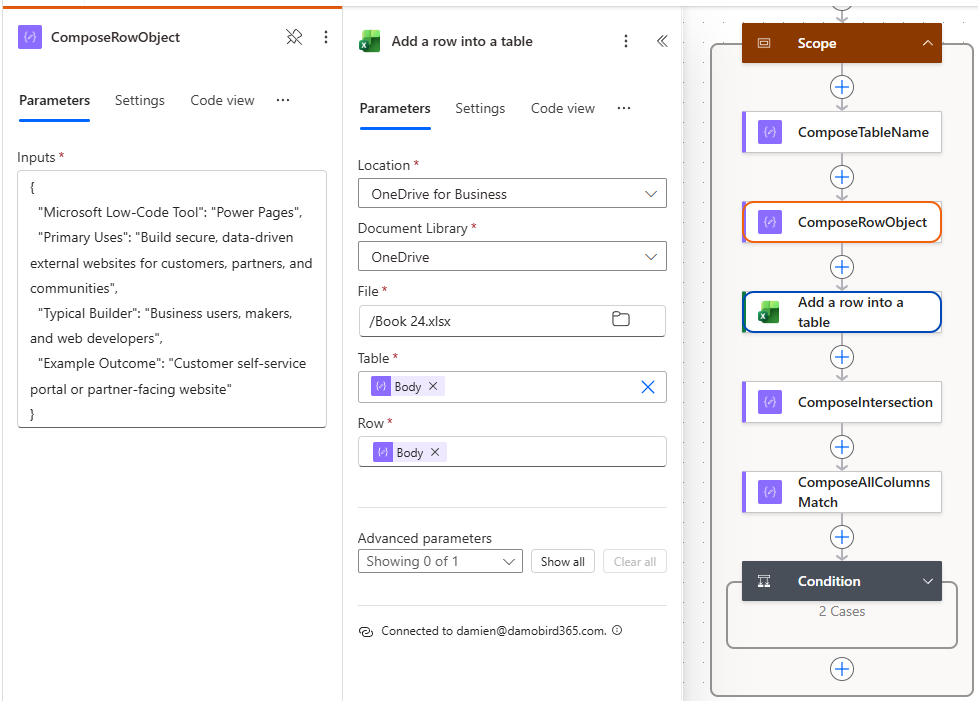Show more tabs in ComposeRowObject panel
978x701 pixels.
(283, 100)
